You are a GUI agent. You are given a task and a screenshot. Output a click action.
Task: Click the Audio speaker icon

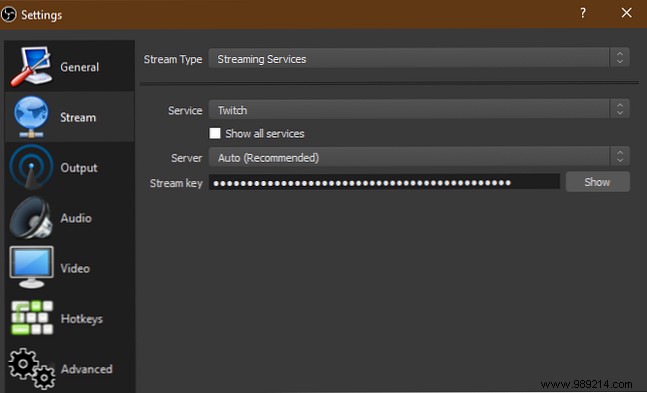(31, 218)
